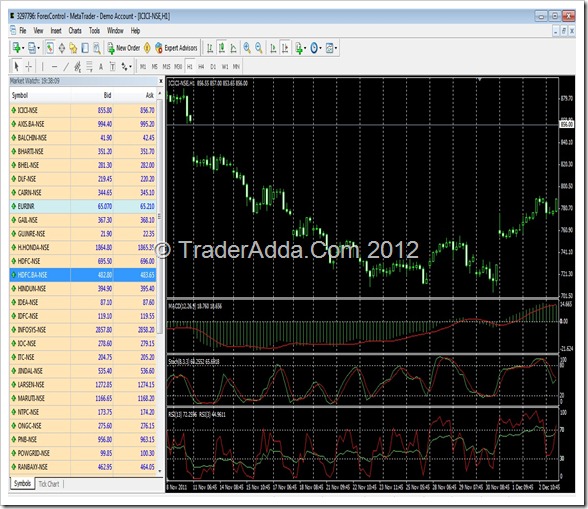Toggle chart Auto Scroll icon
The image size is (588, 509).
pos(273,48)
